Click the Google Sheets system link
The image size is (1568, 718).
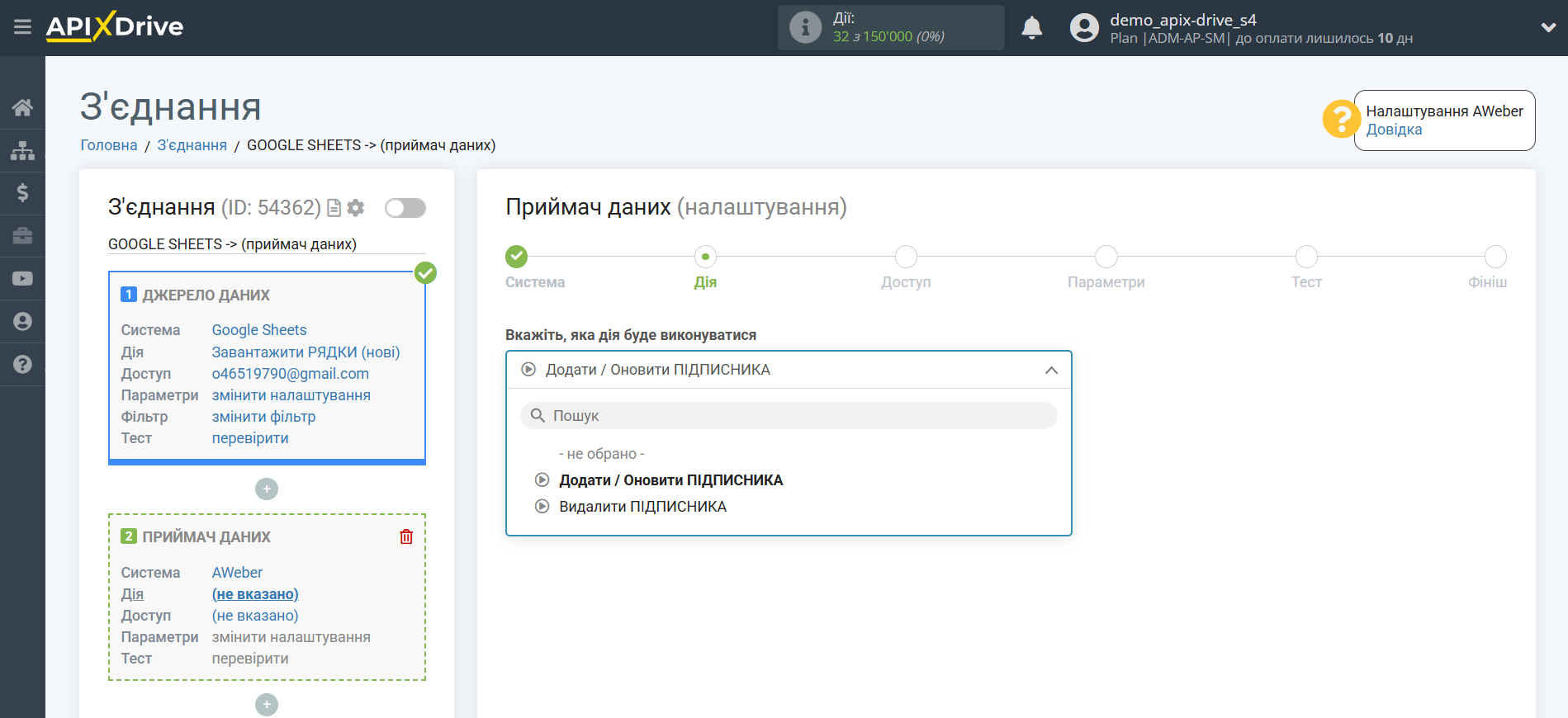click(x=259, y=330)
